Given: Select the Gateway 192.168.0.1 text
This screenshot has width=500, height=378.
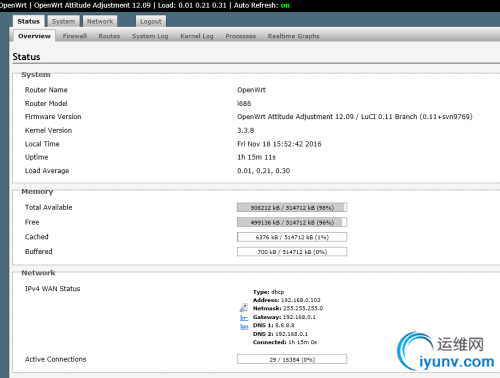Looking at the screenshot, I should (x=299, y=317).
